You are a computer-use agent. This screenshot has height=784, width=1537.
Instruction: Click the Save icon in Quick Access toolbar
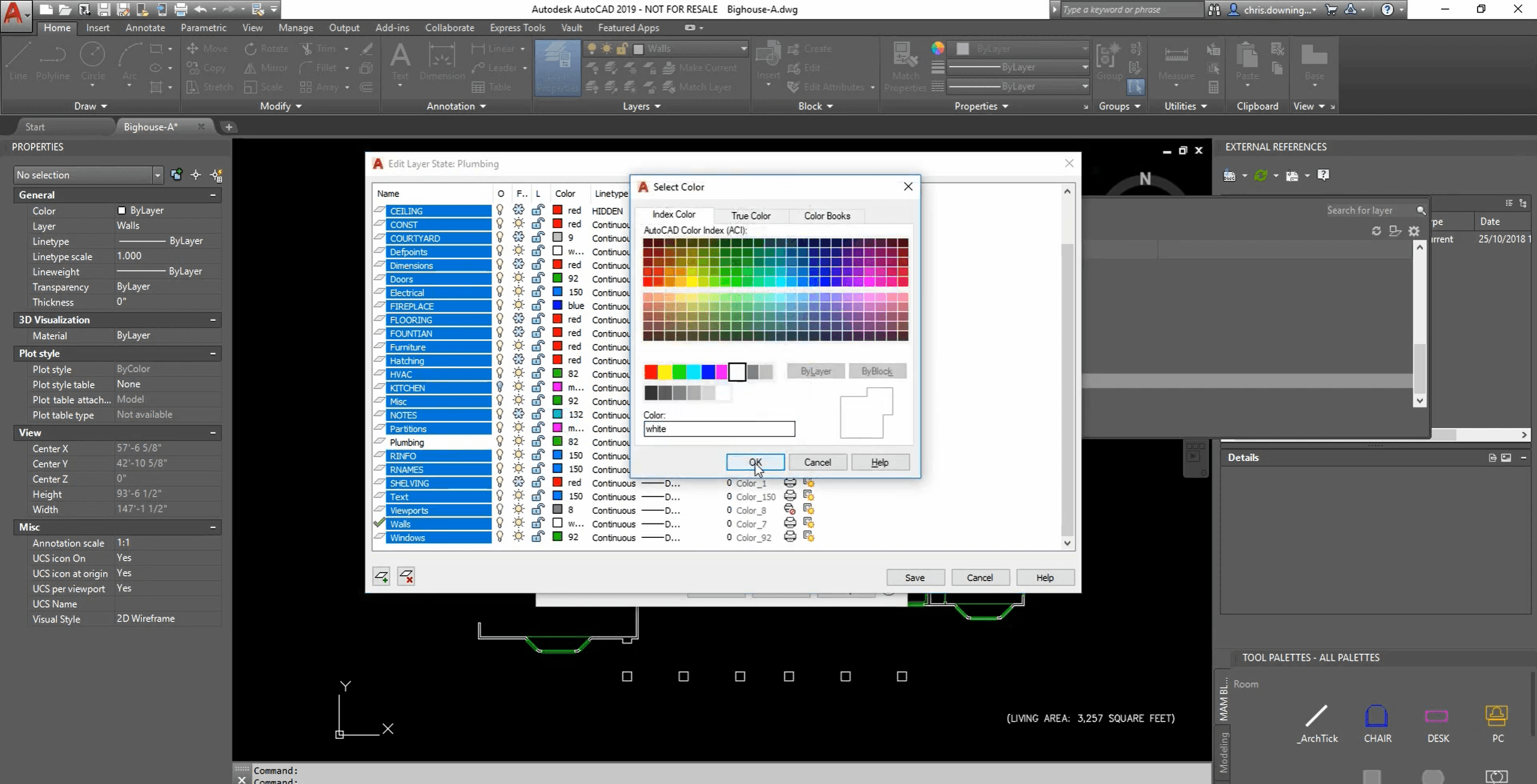pos(103,9)
